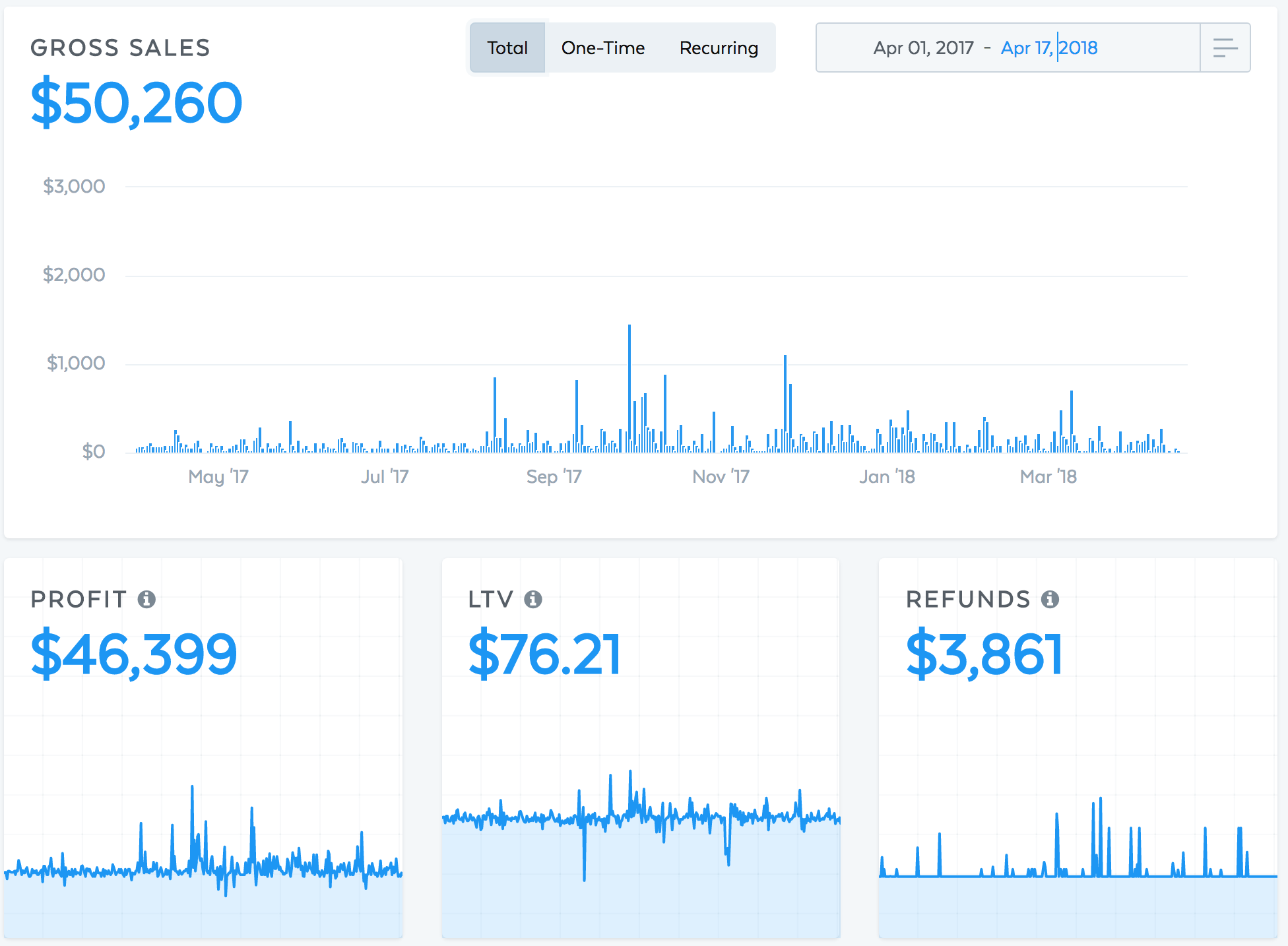Show the LTV info tooltip icon
Viewport: 1288px width, 946px height.
[x=533, y=599]
